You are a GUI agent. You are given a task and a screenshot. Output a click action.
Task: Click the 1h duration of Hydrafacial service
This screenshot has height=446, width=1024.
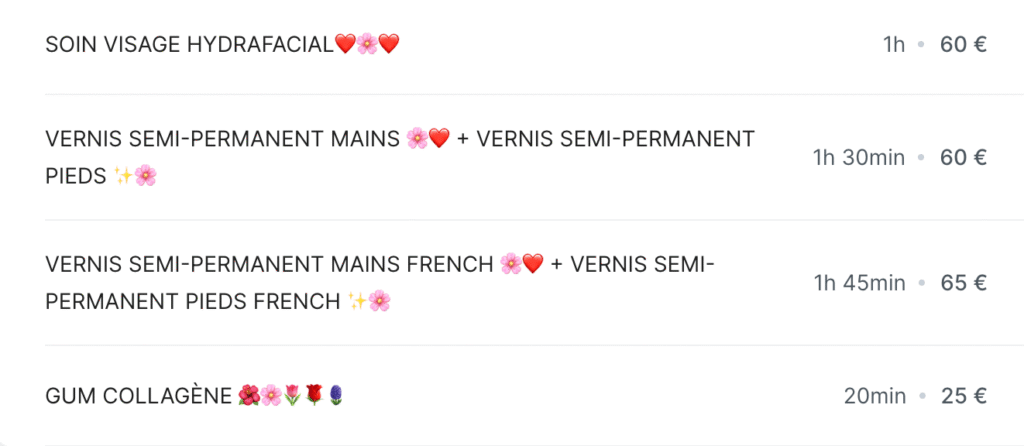pyautogui.click(x=894, y=44)
